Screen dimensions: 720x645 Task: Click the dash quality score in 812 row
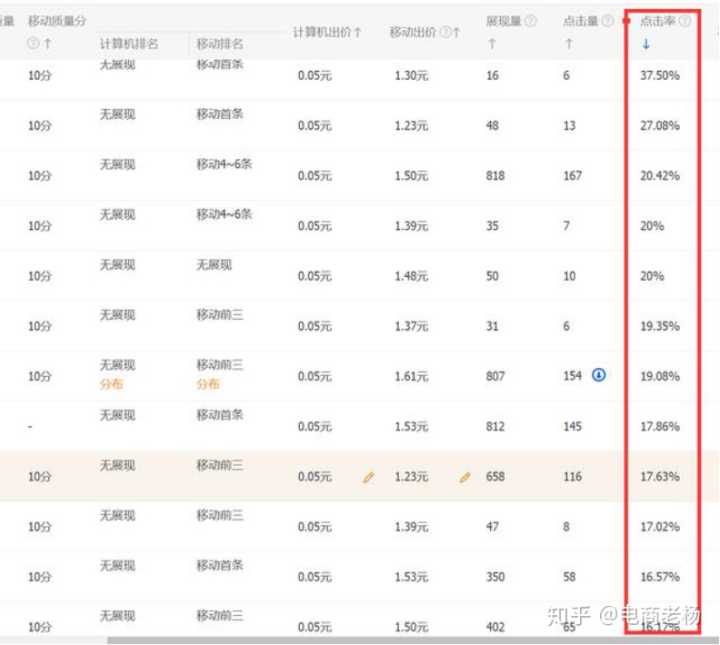[30, 426]
